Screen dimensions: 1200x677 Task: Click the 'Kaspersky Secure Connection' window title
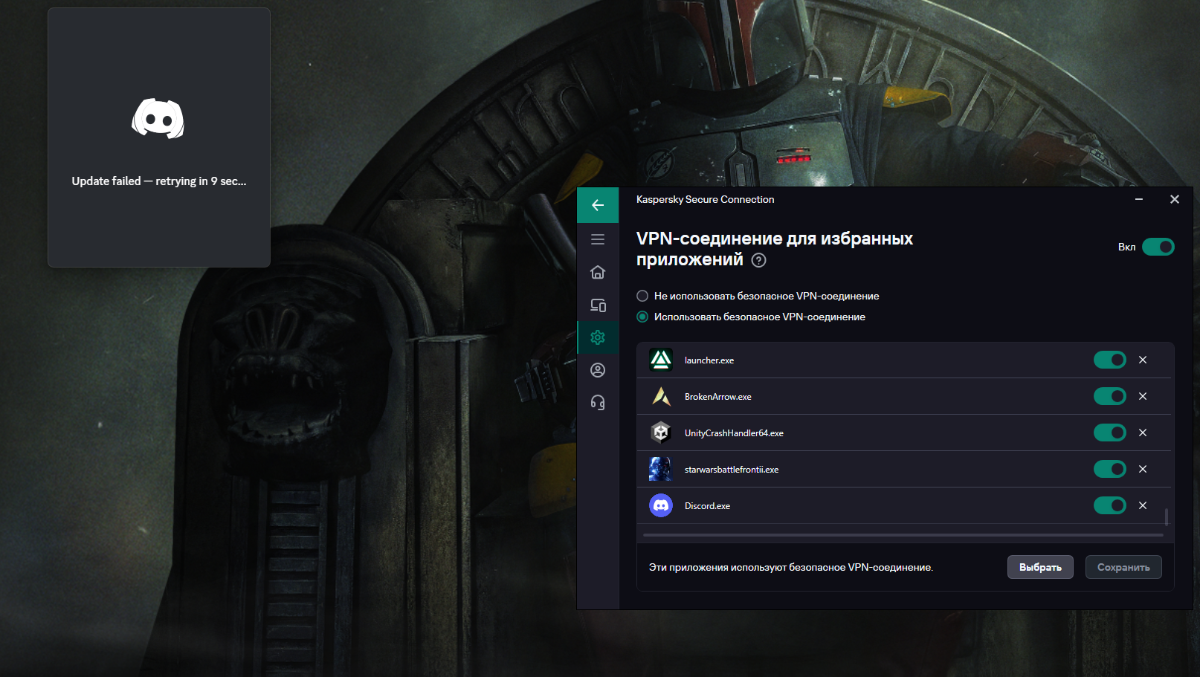(705, 200)
